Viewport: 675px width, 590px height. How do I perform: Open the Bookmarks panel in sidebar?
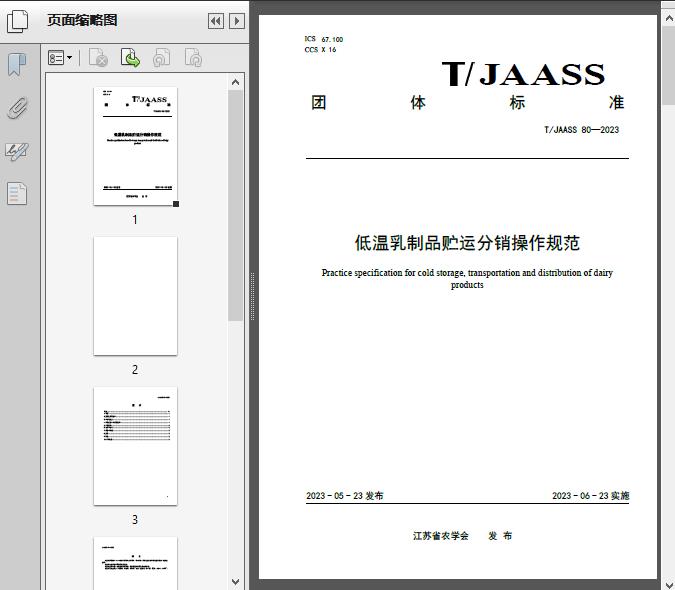click(x=17, y=65)
